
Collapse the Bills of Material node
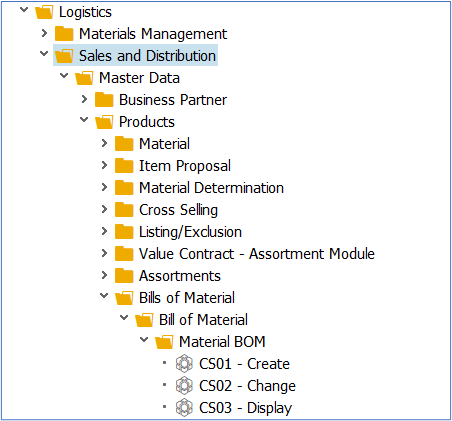(x=104, y=296)
